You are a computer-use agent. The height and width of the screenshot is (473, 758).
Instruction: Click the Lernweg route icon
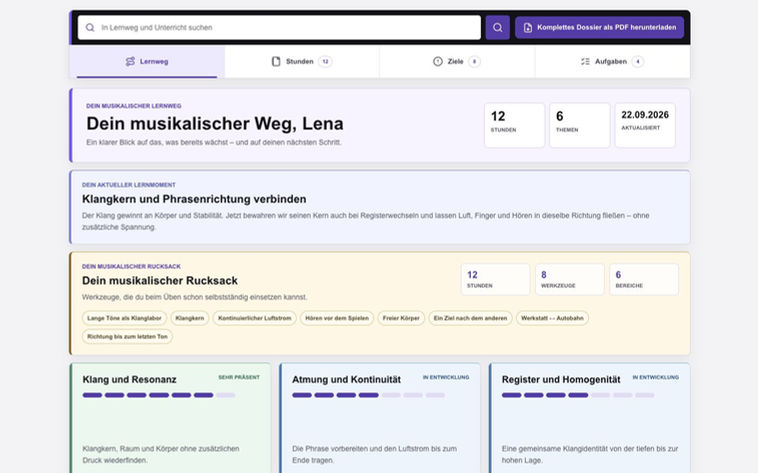(130, 61)
